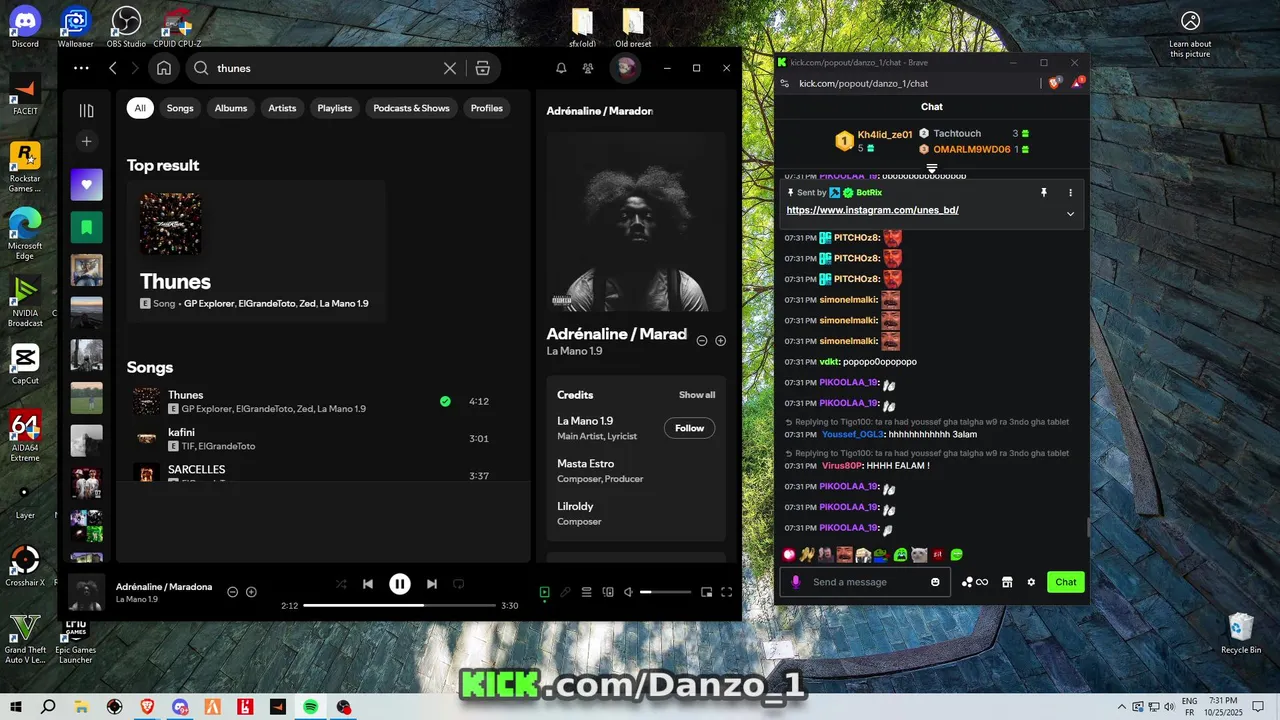Image resolution: width=1280 pixels, height=720 pixels.
Task: Open Your Episodes green bookmark
Action: (86, 227)
